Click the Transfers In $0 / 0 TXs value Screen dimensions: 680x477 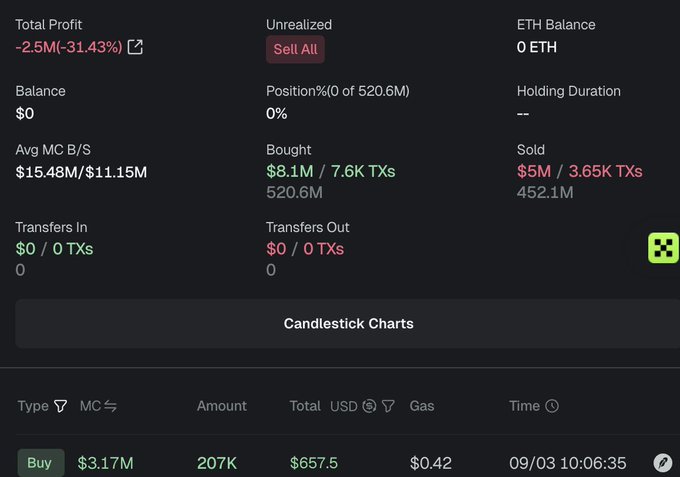(x=54, y=249)
